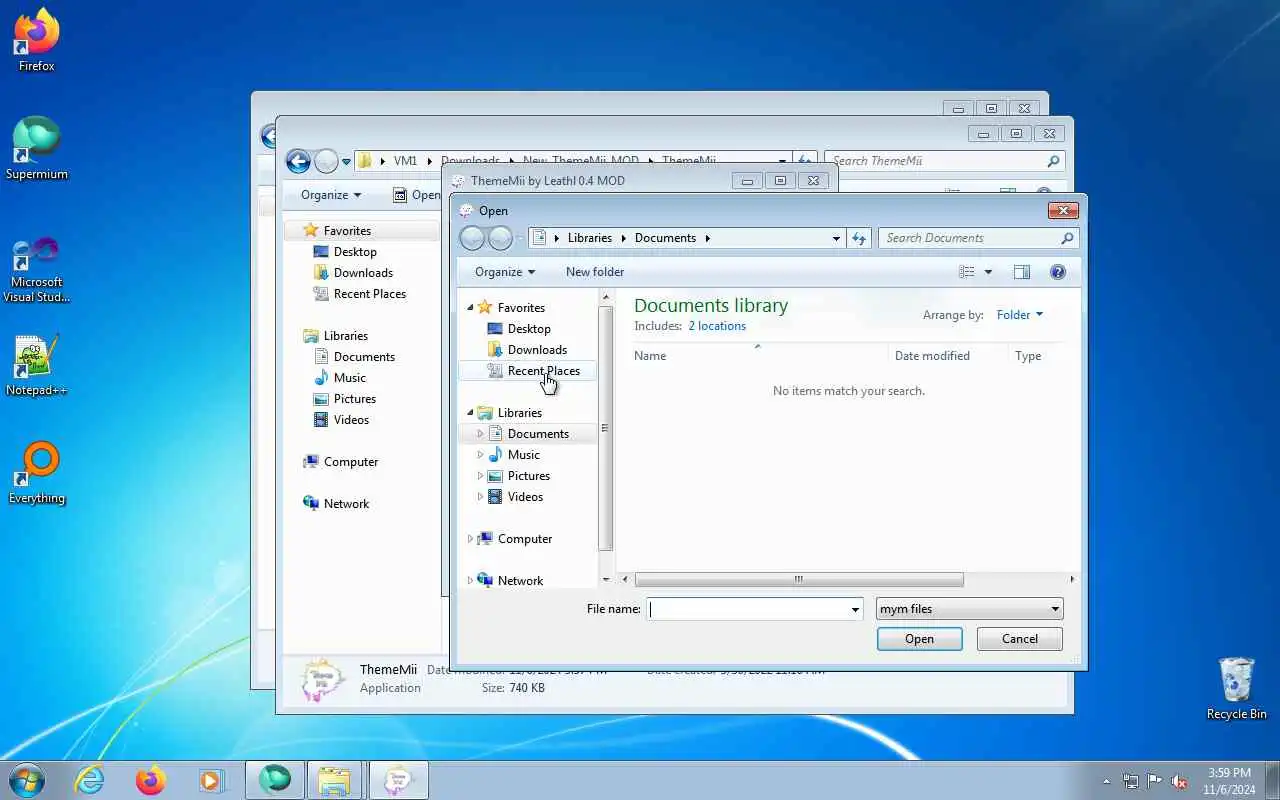Click Libraries in the Open dialog address bar
1280x800 pixels.
point(590,238)
